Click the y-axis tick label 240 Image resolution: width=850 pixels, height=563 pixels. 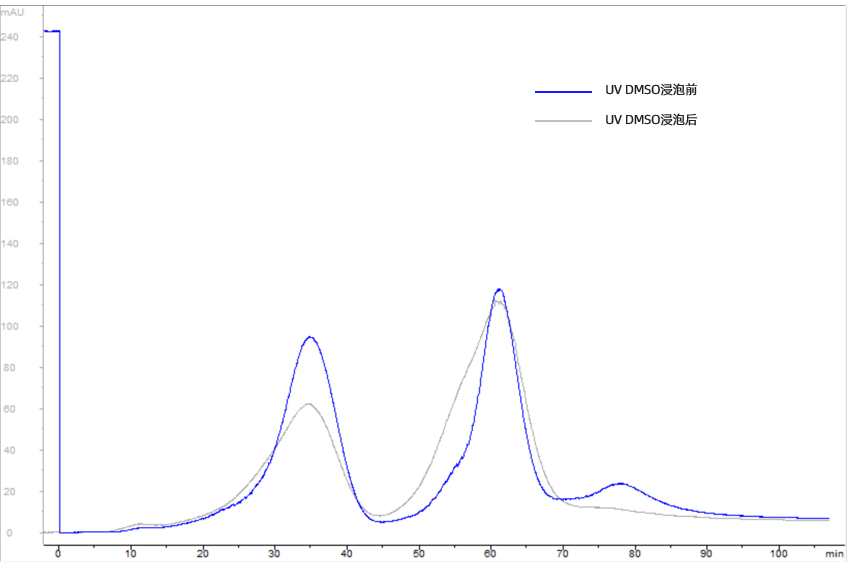tap(12, 37)
